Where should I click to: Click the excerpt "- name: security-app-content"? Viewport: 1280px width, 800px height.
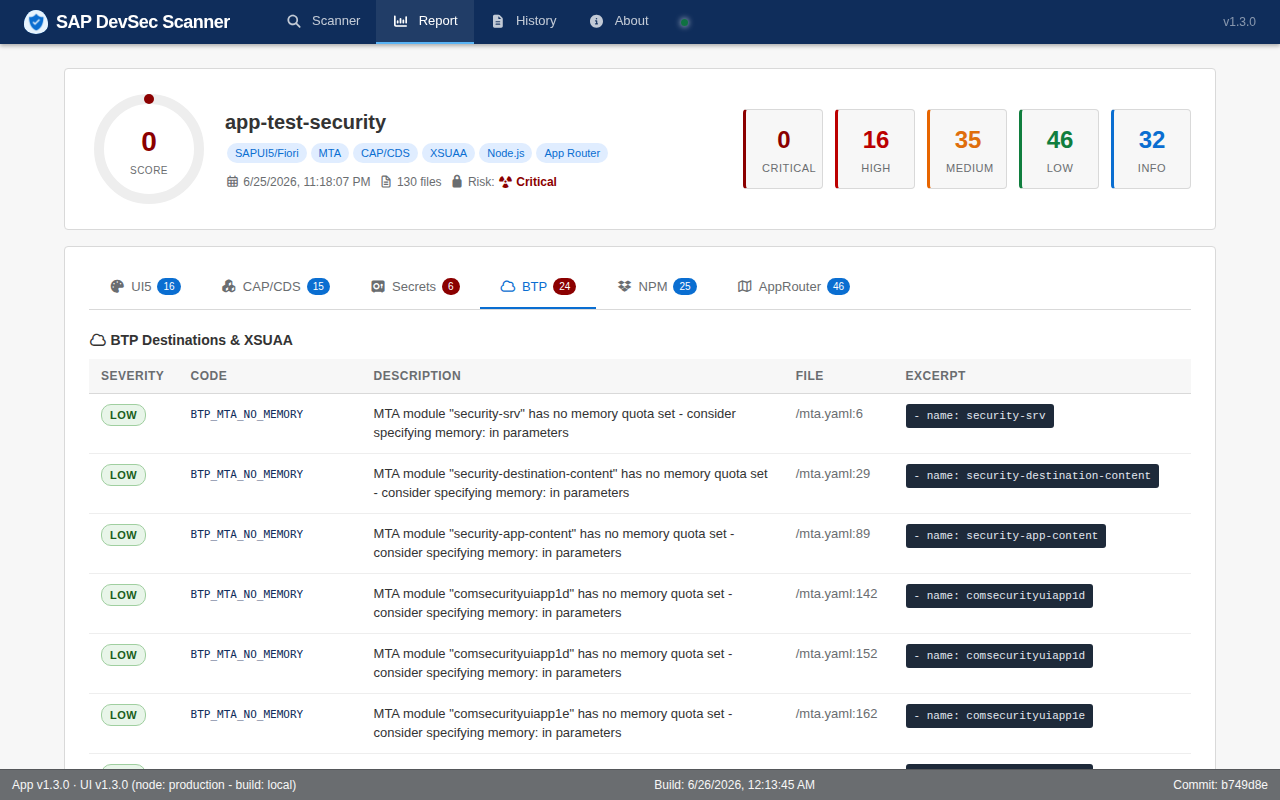tap(1006, 536)
